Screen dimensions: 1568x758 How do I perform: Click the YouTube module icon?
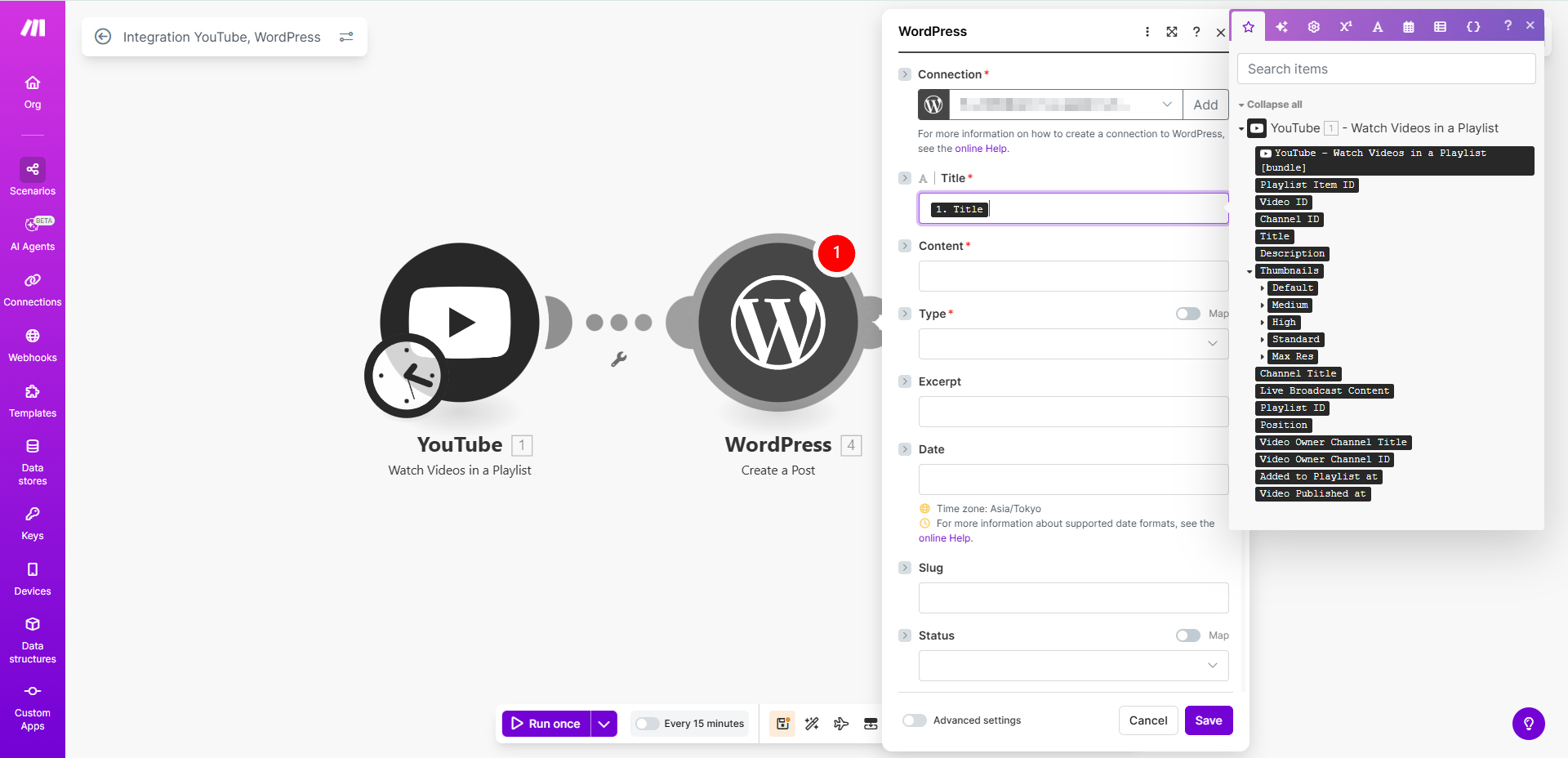tap(460, 323)
